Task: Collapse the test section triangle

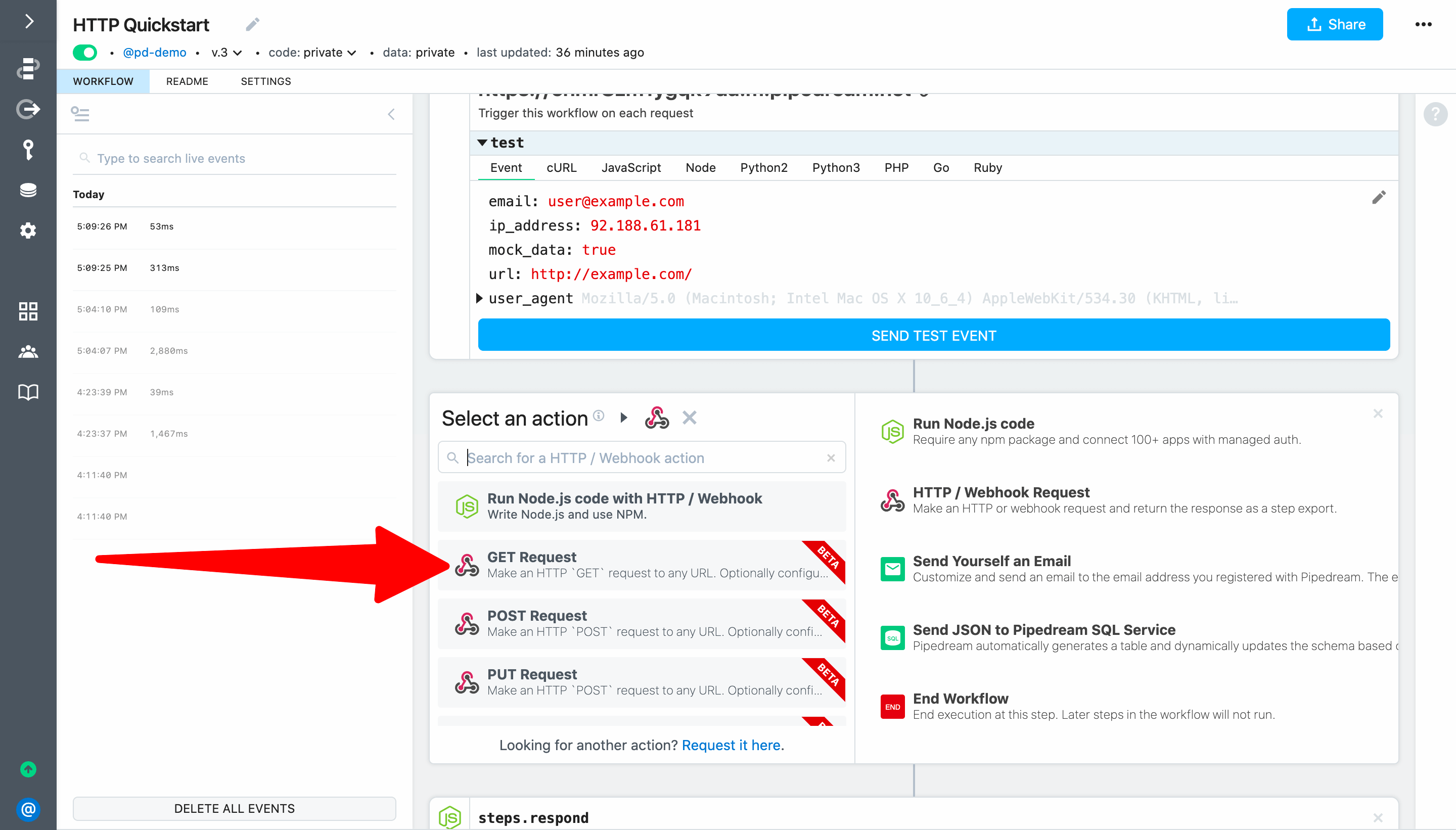Action: click(x=482, y=143)
